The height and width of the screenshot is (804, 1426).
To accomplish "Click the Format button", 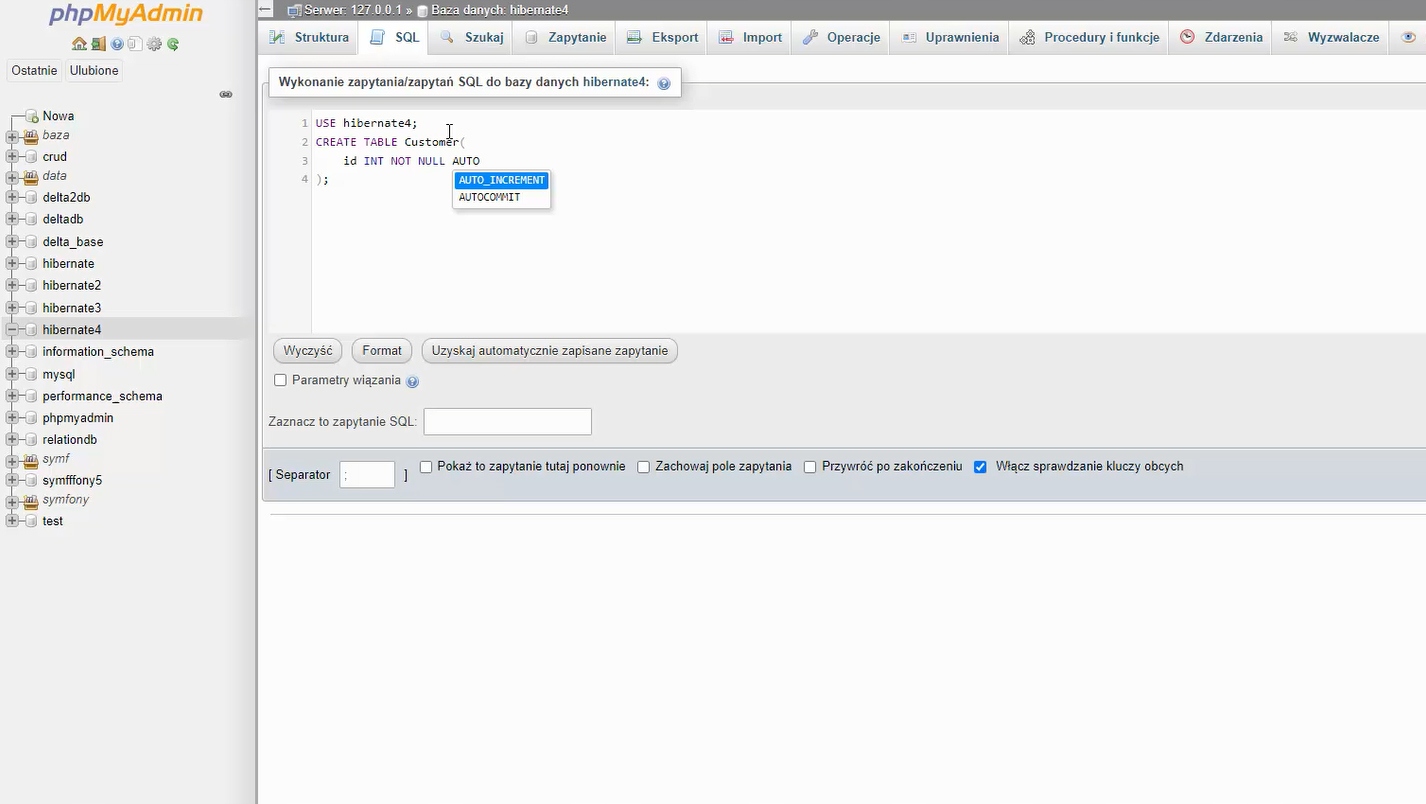I will point(382,351).
